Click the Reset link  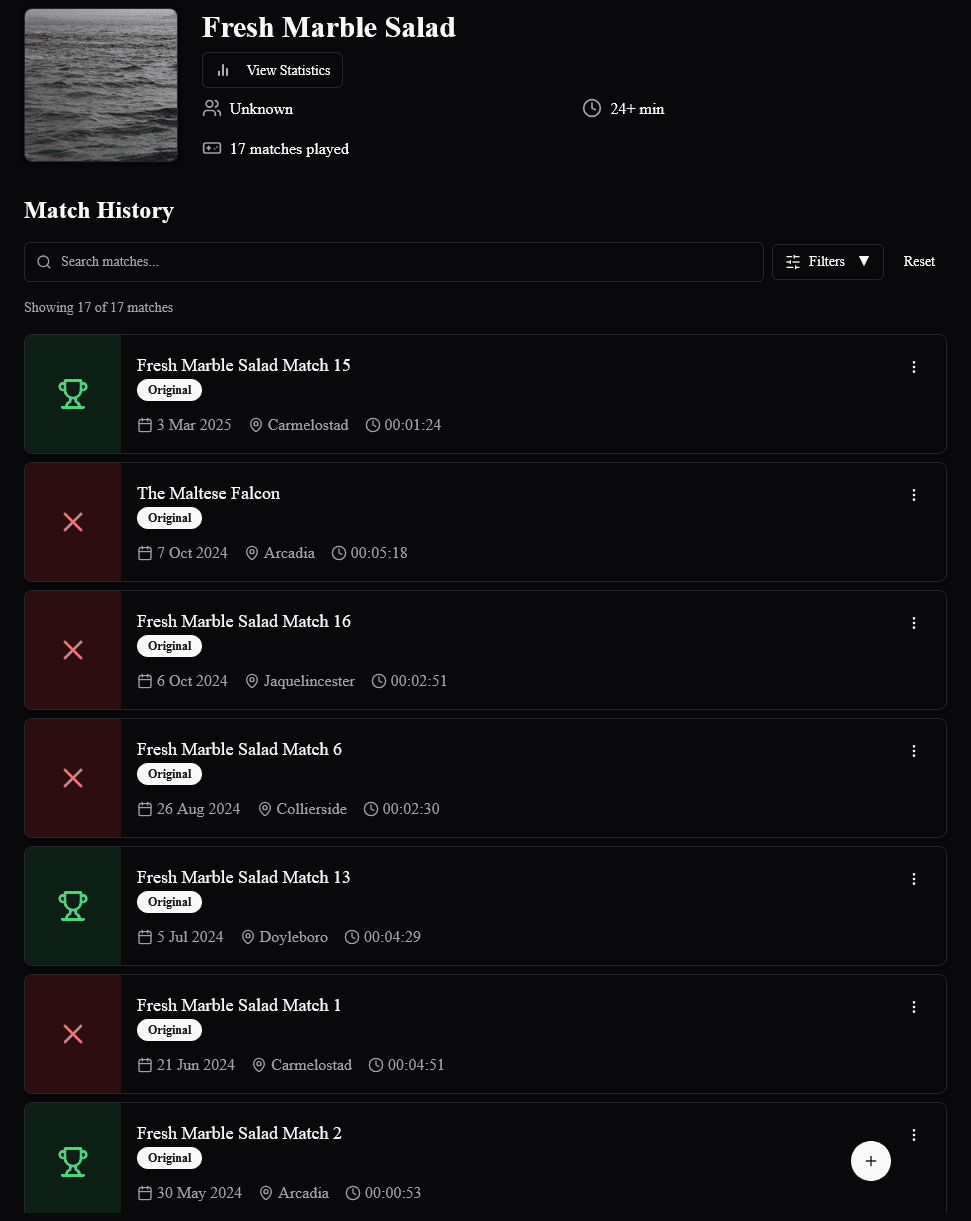[918, 261]
